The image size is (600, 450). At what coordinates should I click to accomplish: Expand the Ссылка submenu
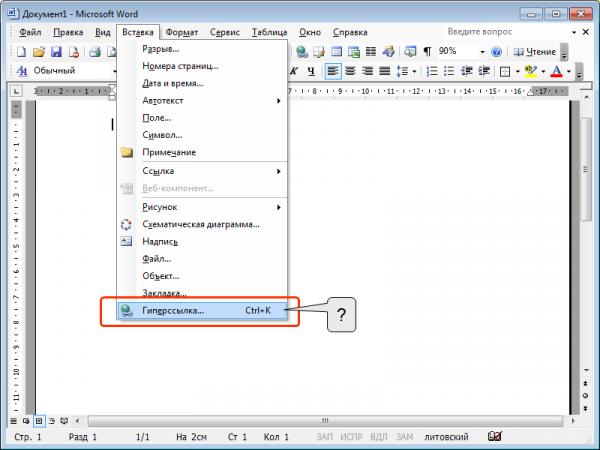click(x=202, y=171)
